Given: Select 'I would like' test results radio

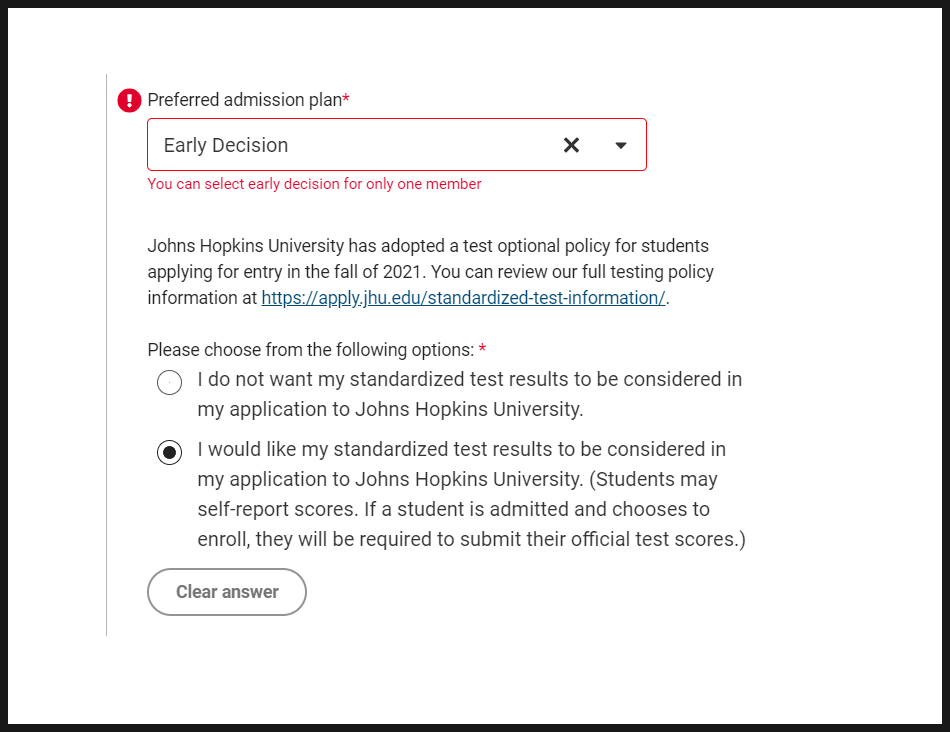Looking at the screenshot, I should tap(170, 452).
